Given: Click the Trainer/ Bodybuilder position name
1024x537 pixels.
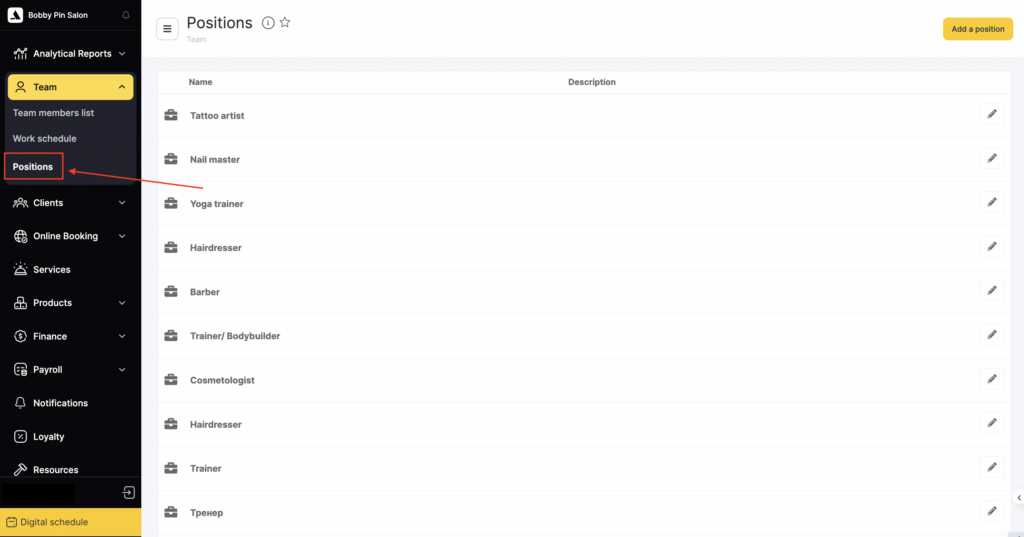Looking at the screenshot, I should click(x=235, y=336).
